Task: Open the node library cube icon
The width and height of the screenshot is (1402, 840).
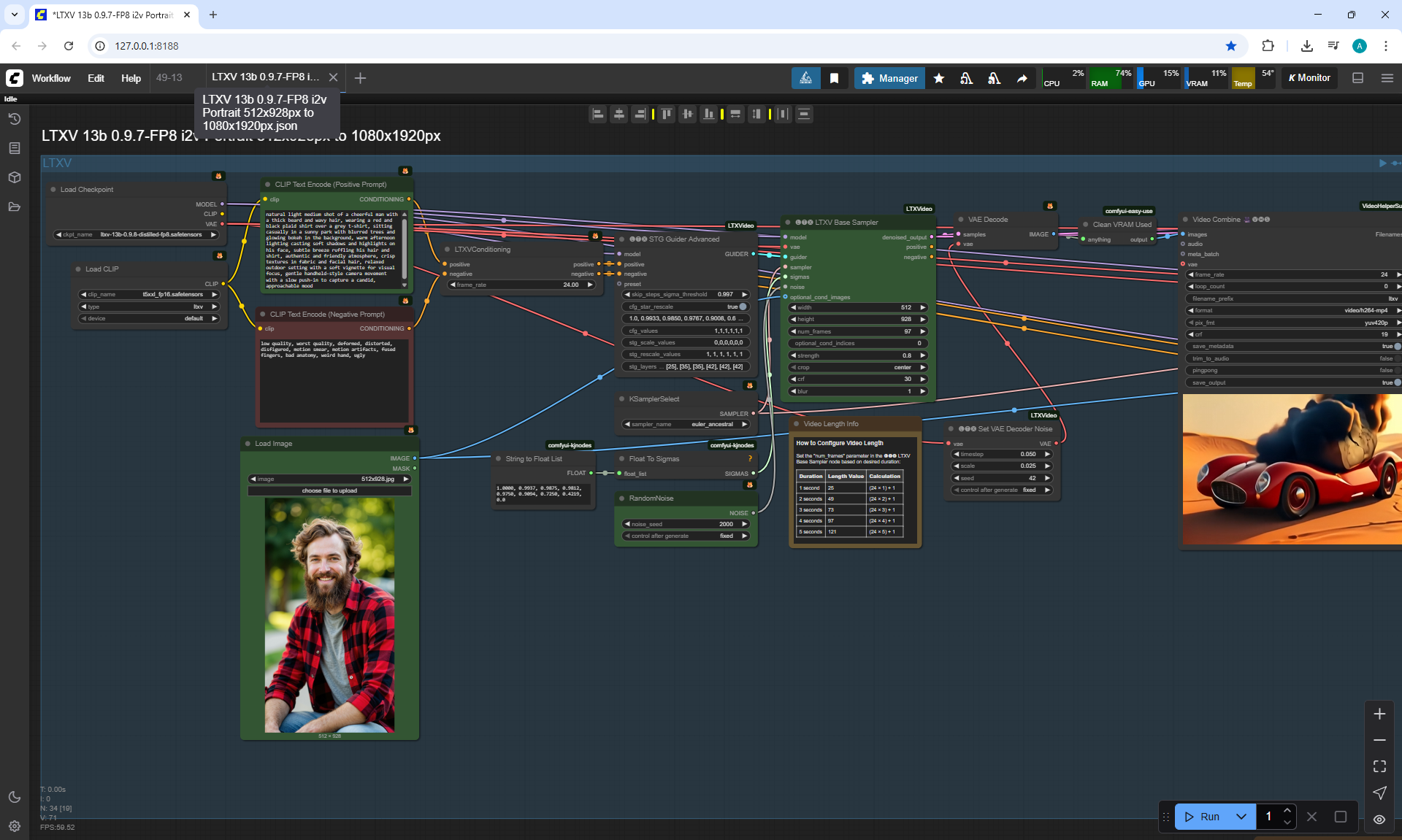Action: 14,177
